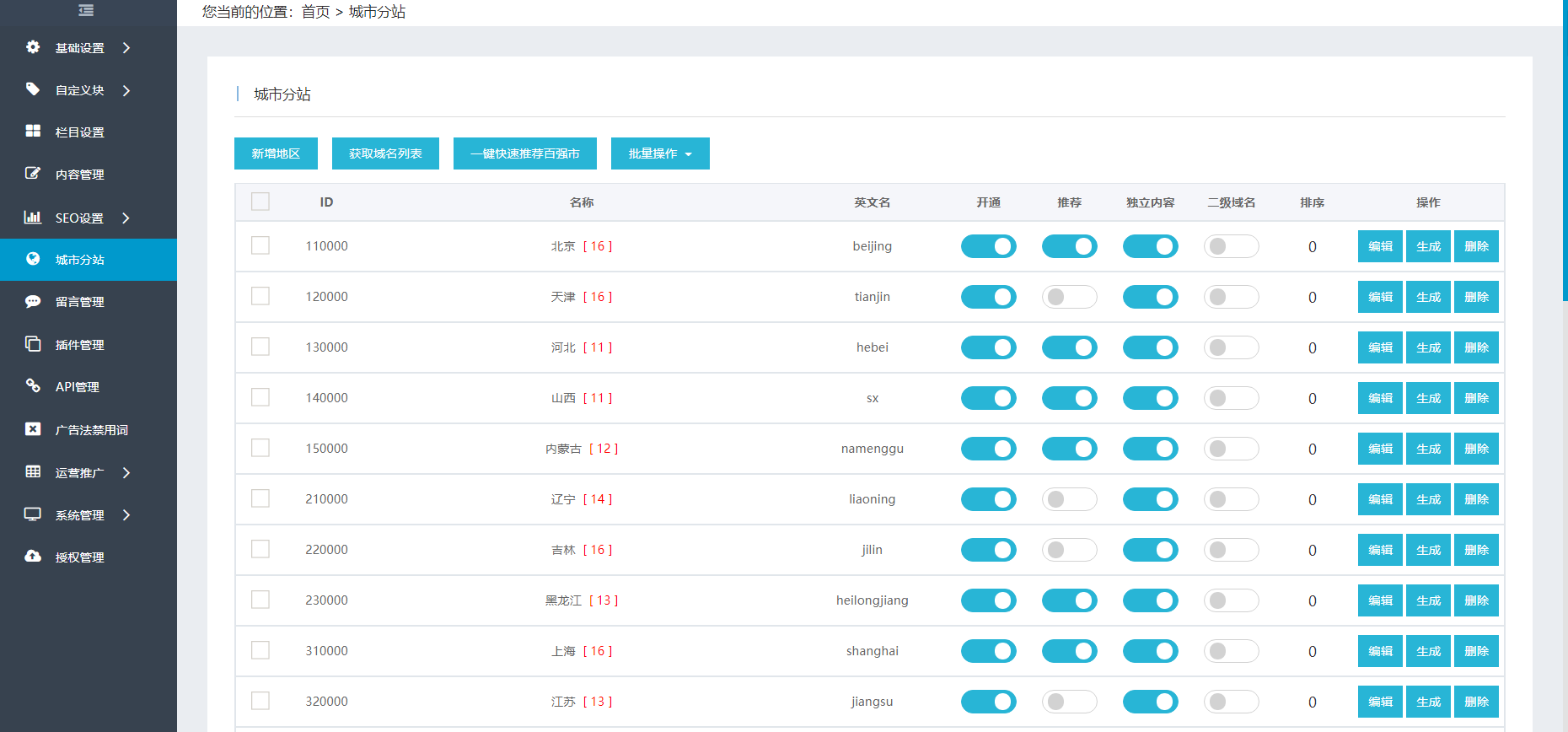Click the edit icon for 内容管理
The width and height of the screenshot is (1568, 732).
(33, 174)
